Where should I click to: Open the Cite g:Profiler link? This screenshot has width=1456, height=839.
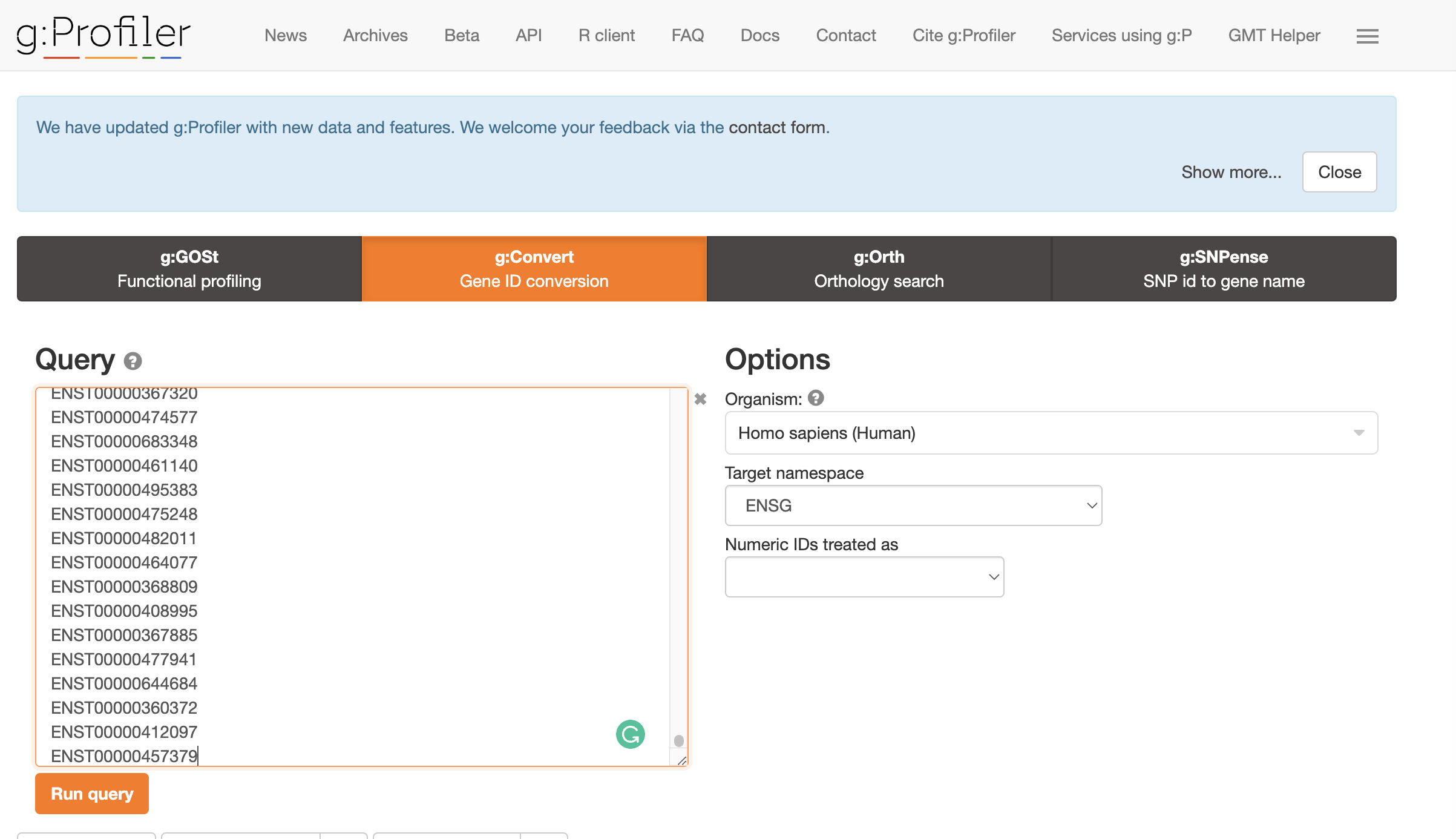point(964,36)
